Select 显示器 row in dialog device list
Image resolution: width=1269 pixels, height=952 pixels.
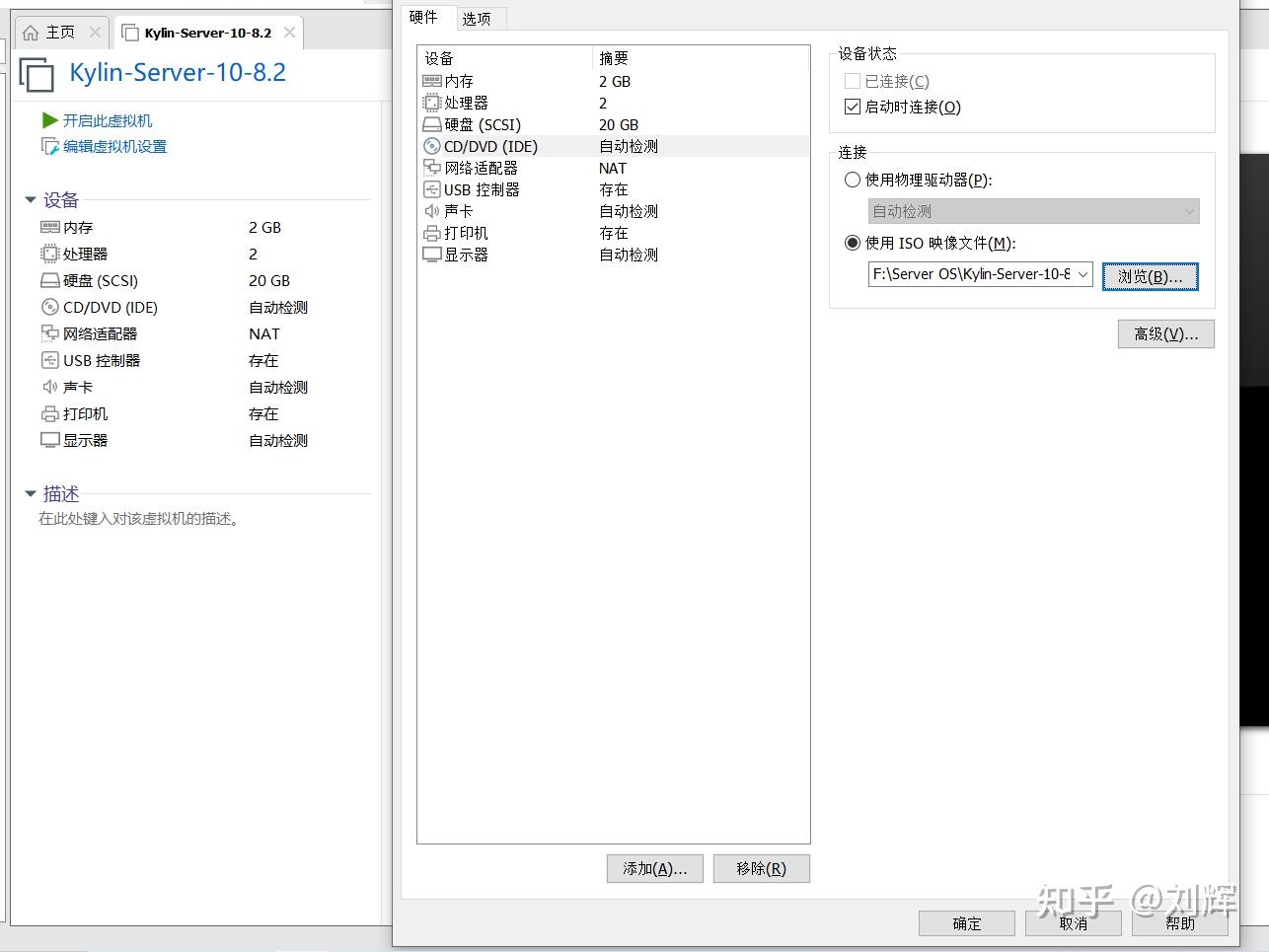coord(614,255)
